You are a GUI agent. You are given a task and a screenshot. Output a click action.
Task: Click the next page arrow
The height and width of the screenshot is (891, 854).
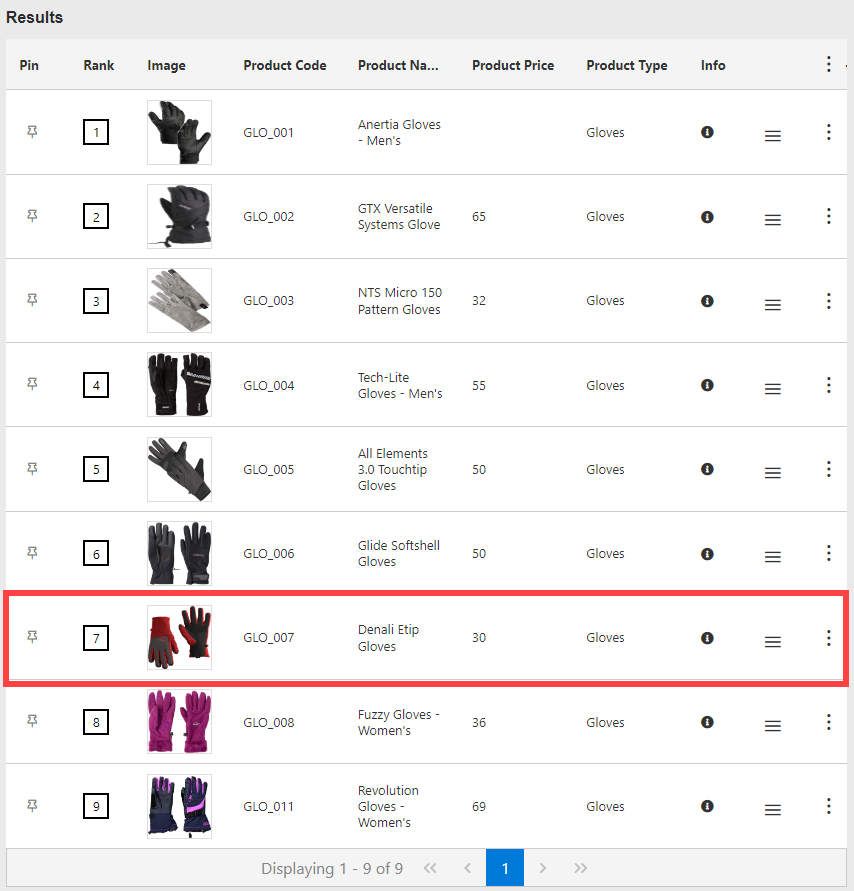(x=542, y=868)
